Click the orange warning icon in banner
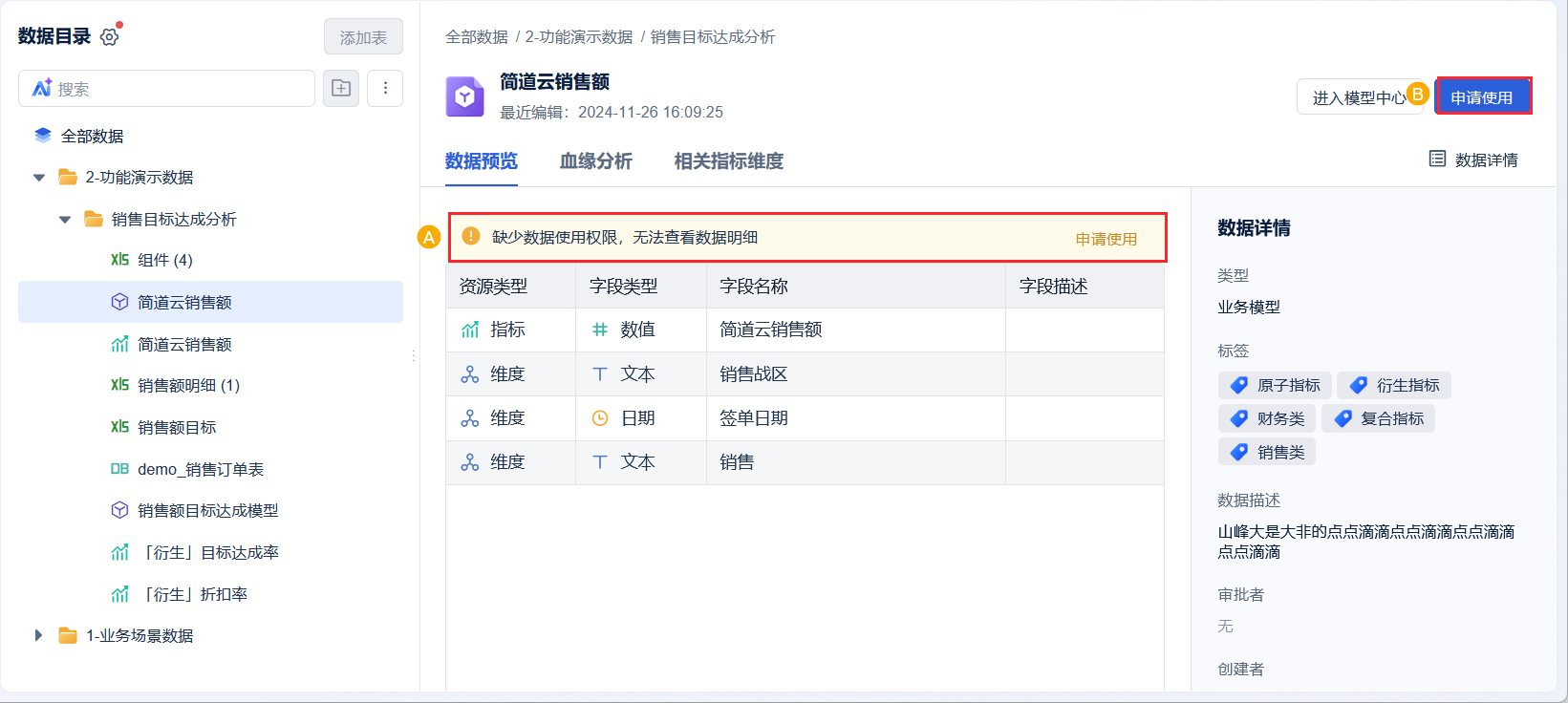The height and width of the screenshot is (703, 1568). (x=470, y=237)
